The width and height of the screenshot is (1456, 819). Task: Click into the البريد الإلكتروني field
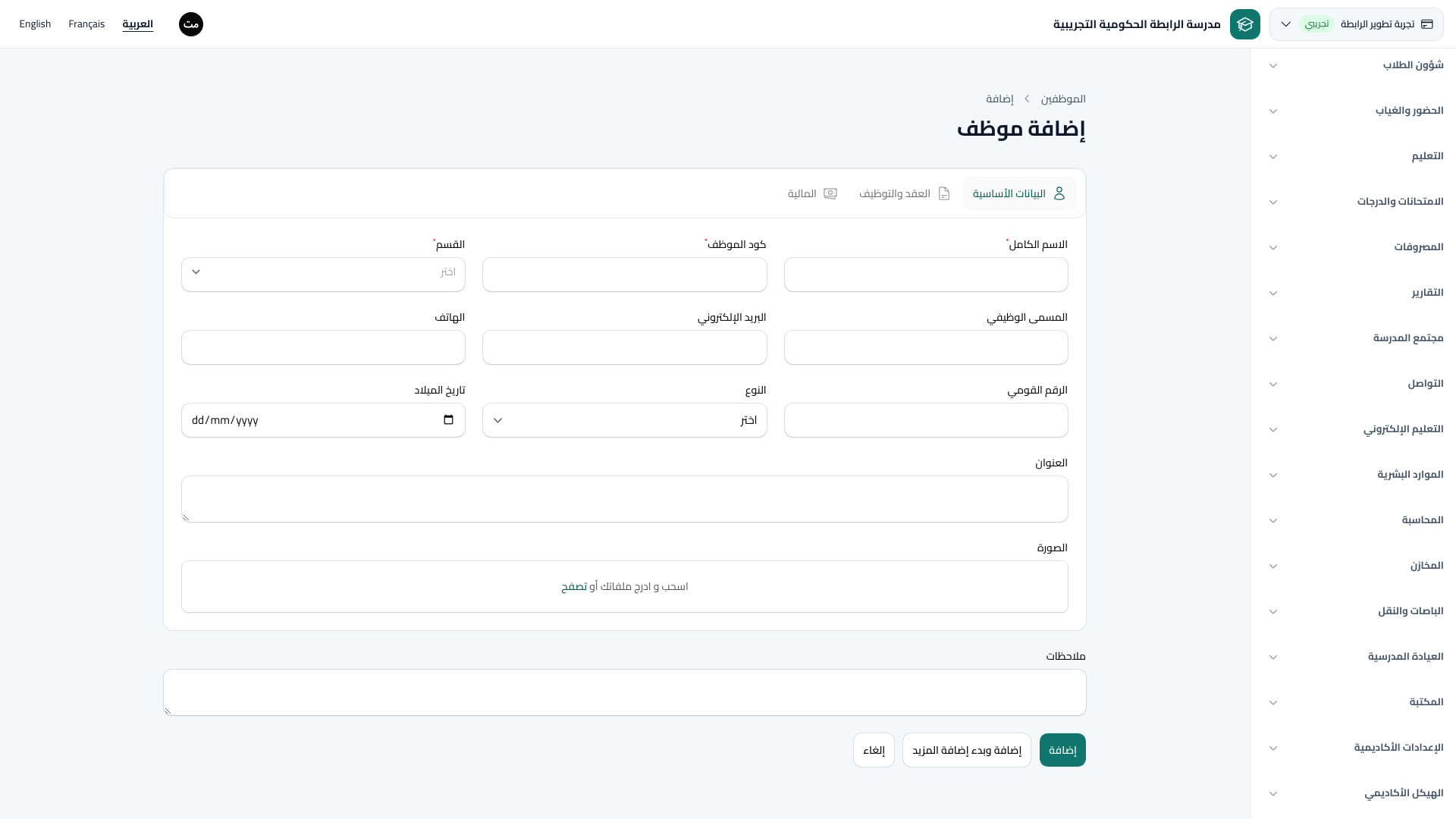click(x=624, y=347)
